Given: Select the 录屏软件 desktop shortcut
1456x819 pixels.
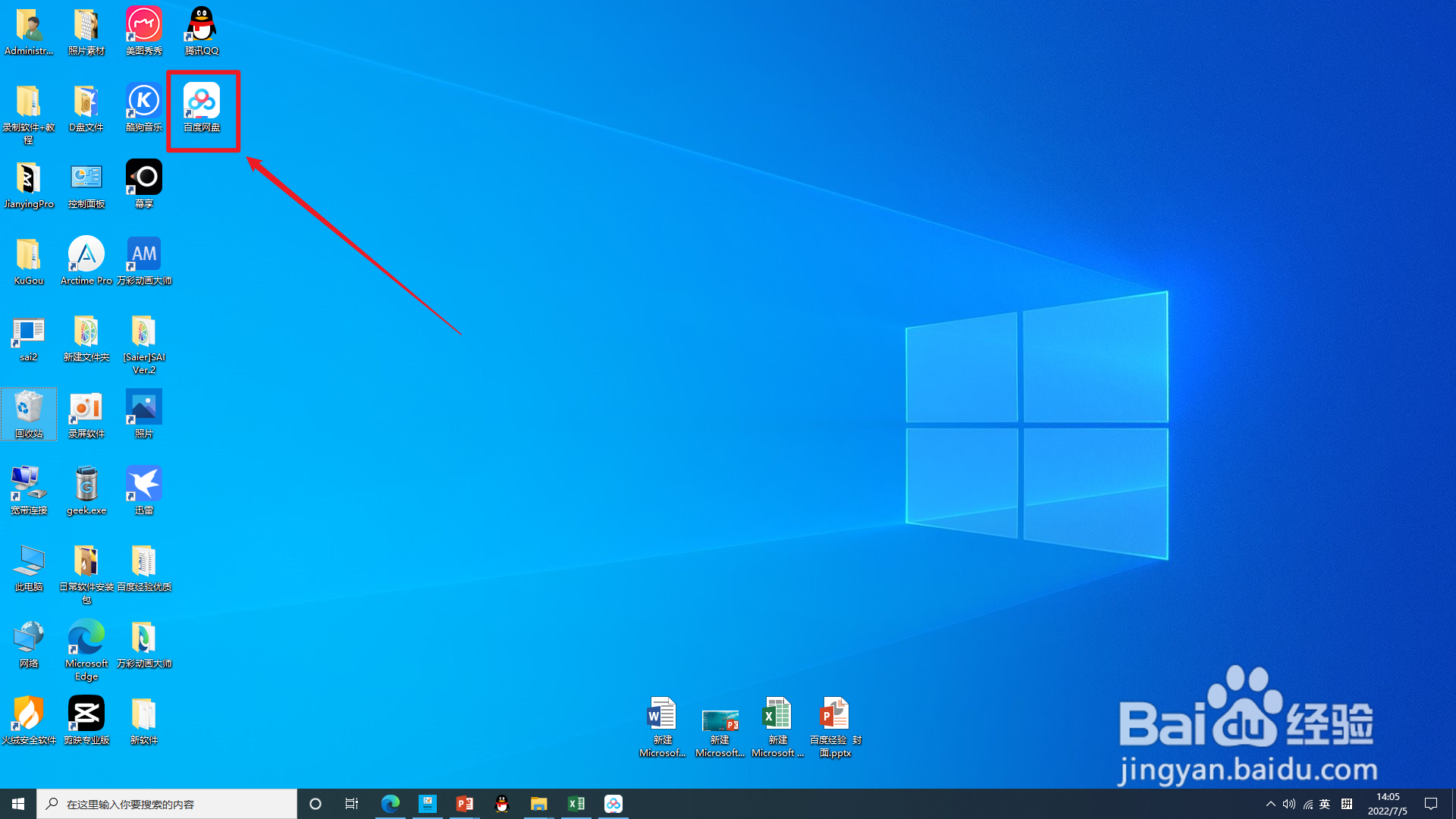Looking at the screenshot, I should click(86, 414).
